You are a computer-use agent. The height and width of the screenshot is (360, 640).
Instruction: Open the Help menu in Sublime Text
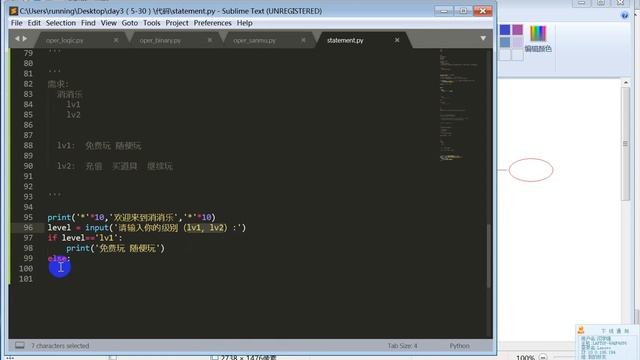coord(244,23)
